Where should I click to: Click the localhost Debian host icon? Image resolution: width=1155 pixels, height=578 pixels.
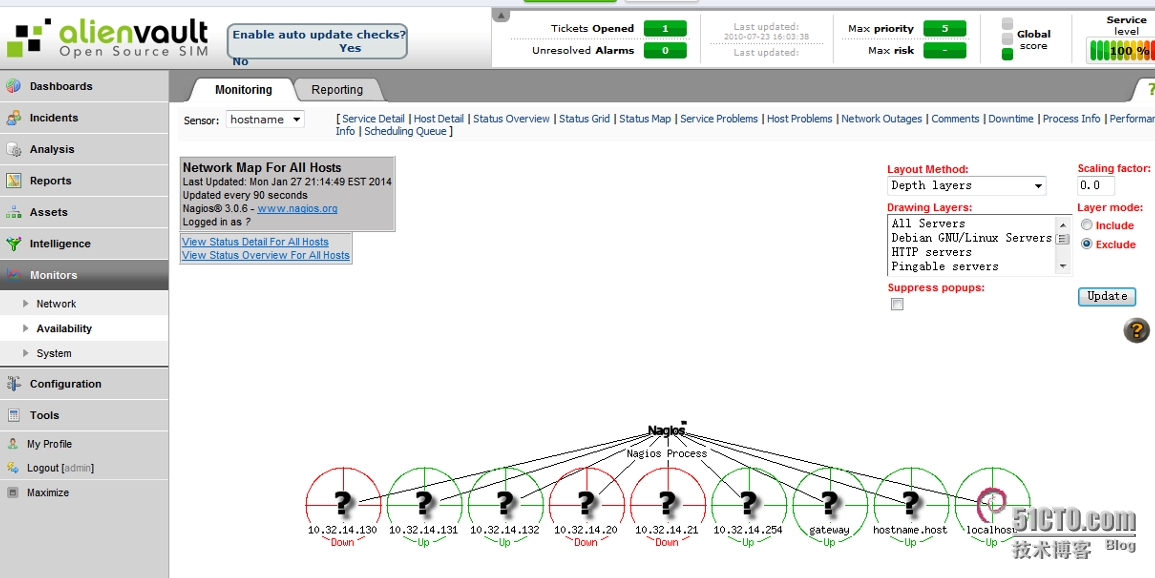(x=991, y=504)
